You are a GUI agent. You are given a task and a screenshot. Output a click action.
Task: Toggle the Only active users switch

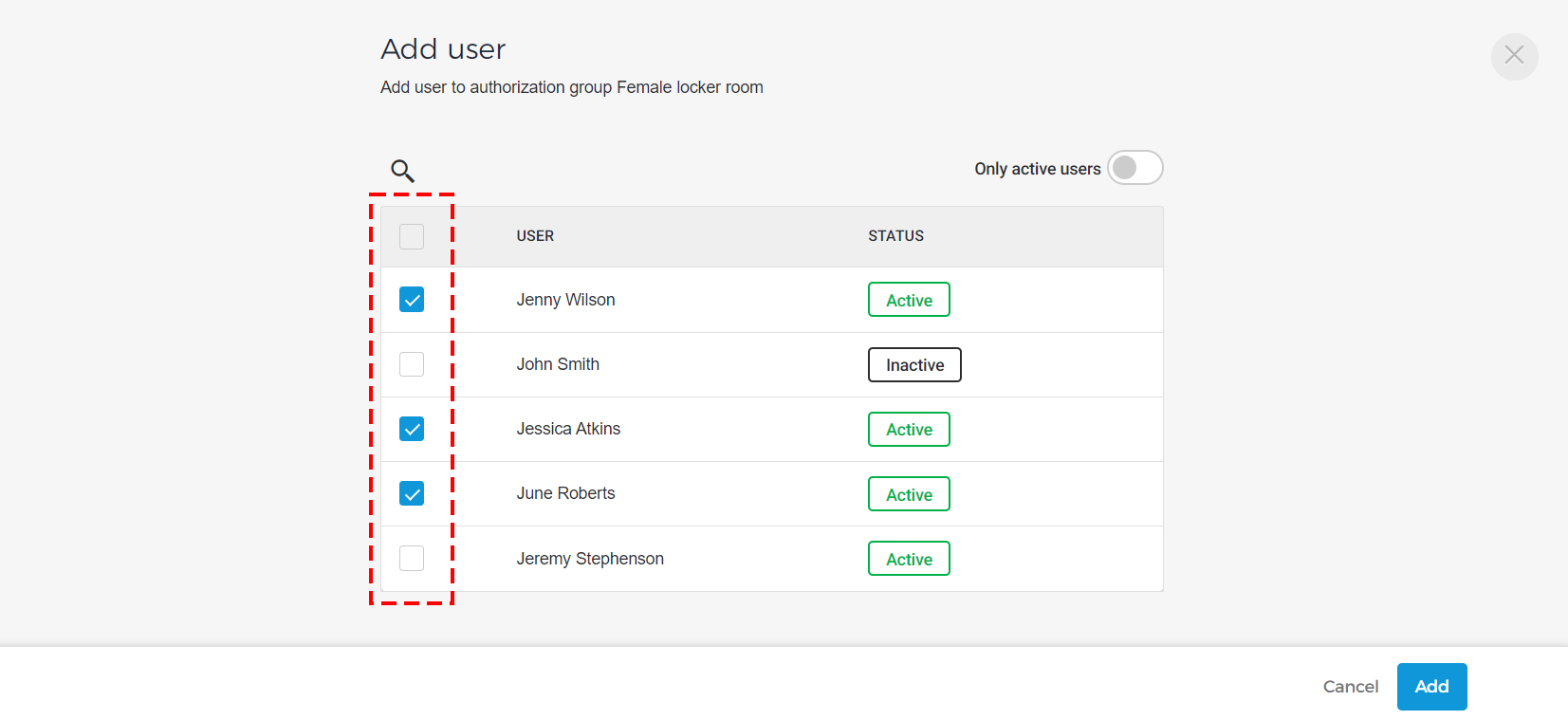pyautogui.click(x=1134, y=168)
